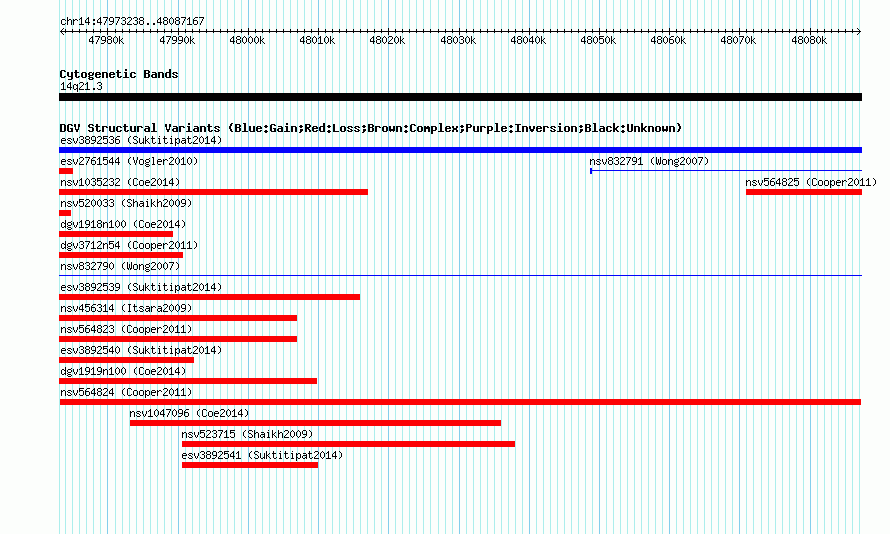Click the red esv3892540 bar
The image size is (890, 534).
[127, 360]
